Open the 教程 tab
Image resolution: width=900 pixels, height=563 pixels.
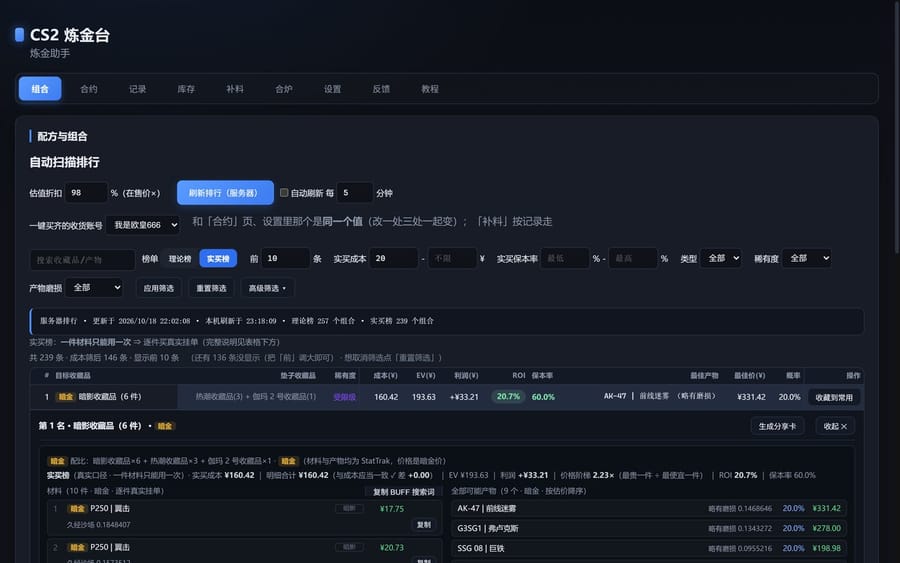tap(430, 89)
